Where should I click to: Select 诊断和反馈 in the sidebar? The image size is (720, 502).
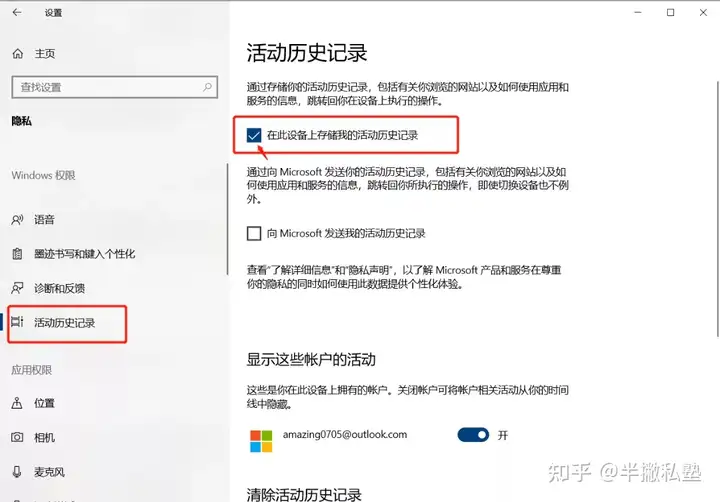pyautogui.click(x=60, y=288)
